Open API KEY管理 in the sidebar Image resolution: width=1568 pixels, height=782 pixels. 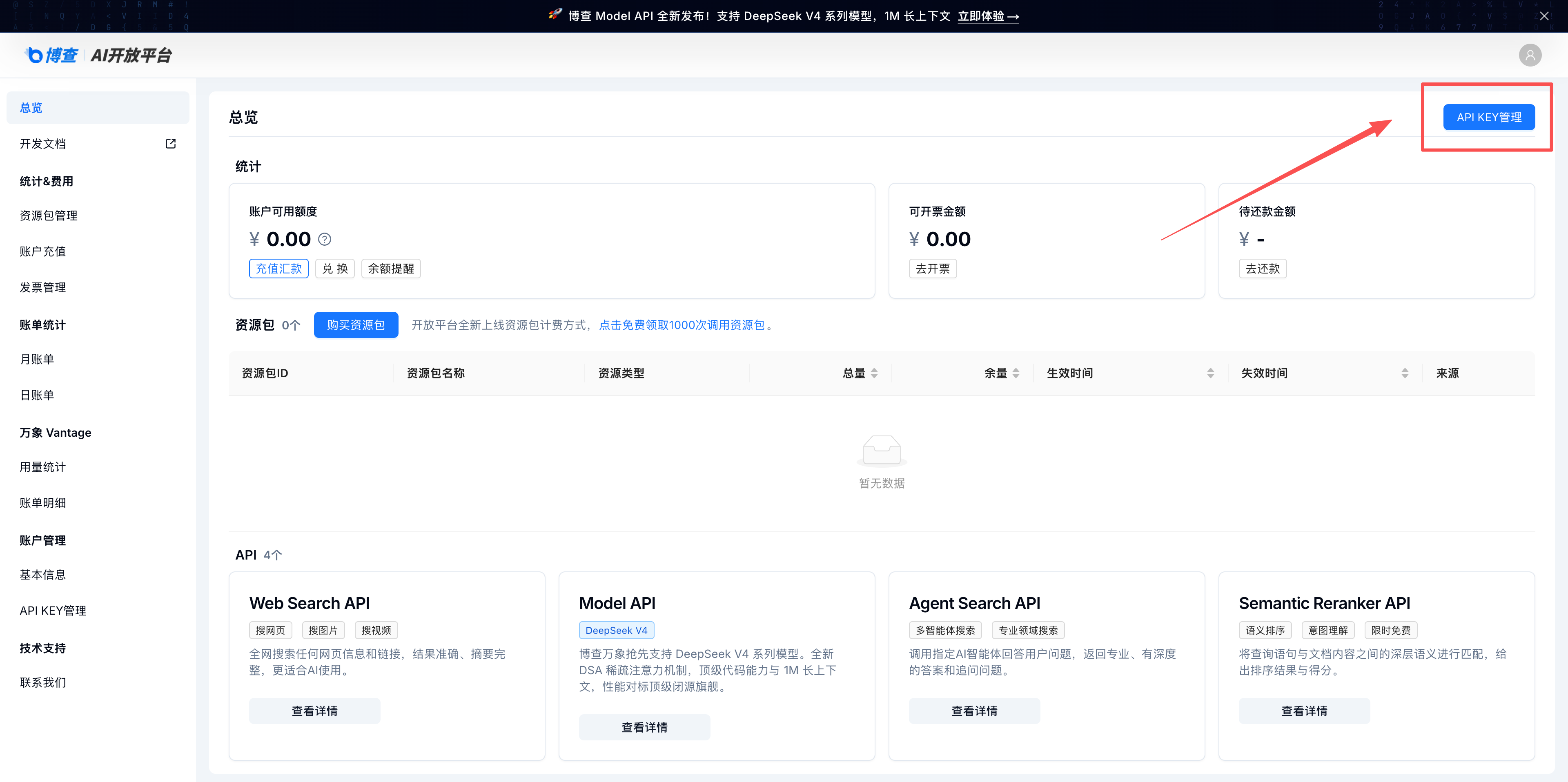(x=98, y=611)
